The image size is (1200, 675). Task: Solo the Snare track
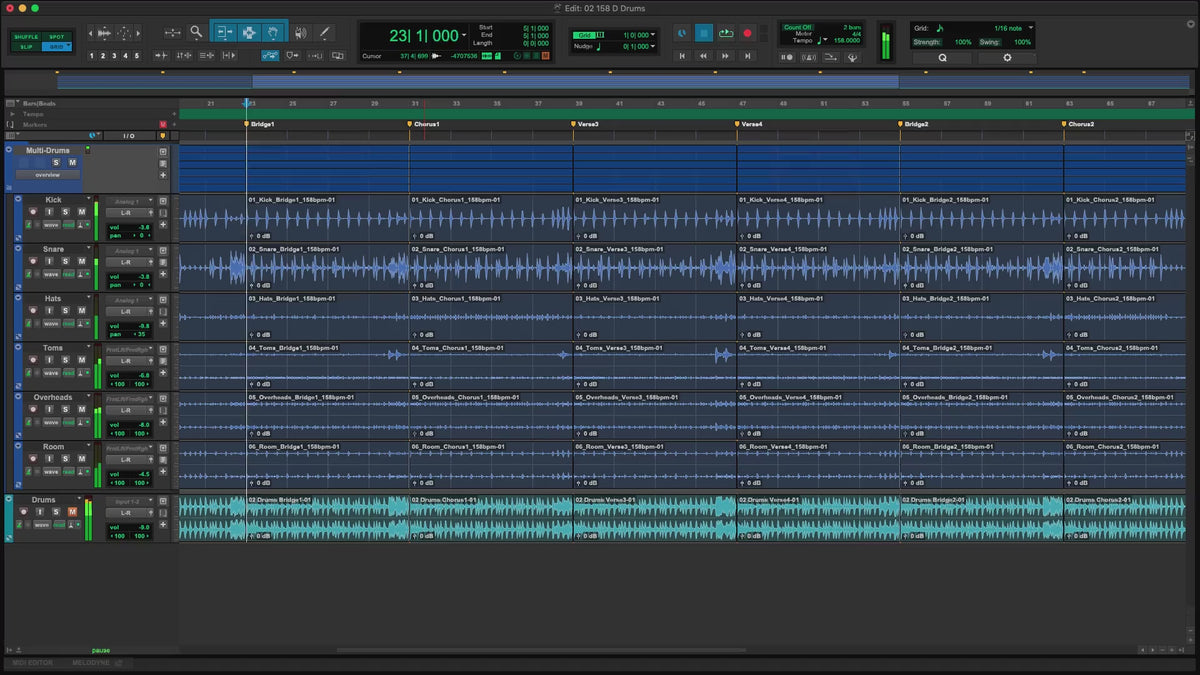click(65, 261)
